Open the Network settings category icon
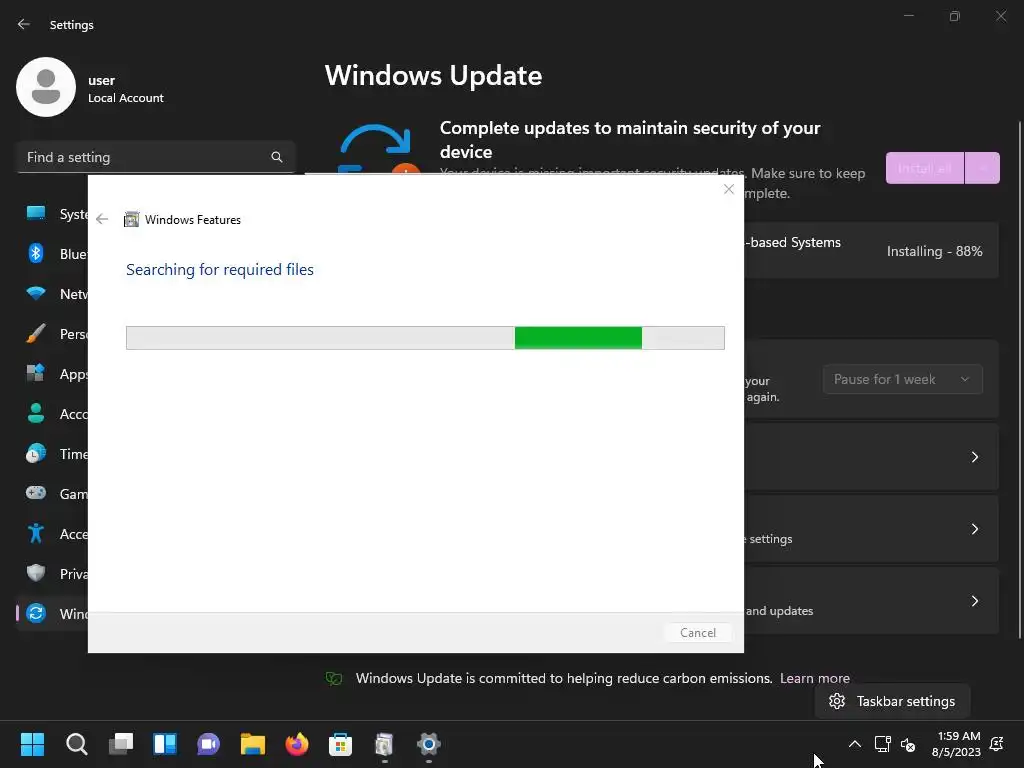The image size is (1024, 768). [36, 293]
